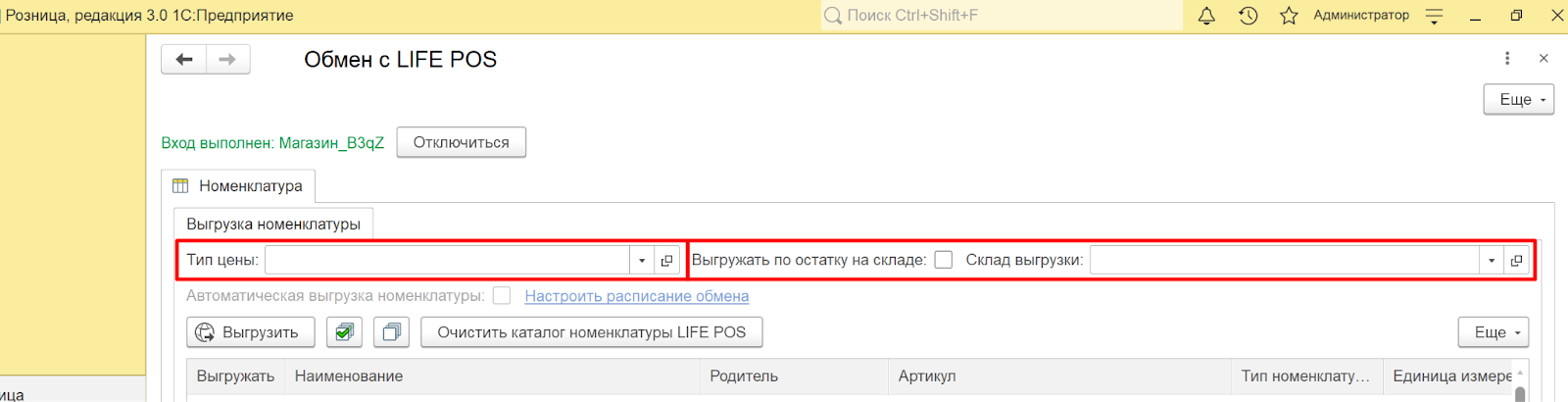
Task: Restore down the application window
Action: click(x=1516, y=16)
